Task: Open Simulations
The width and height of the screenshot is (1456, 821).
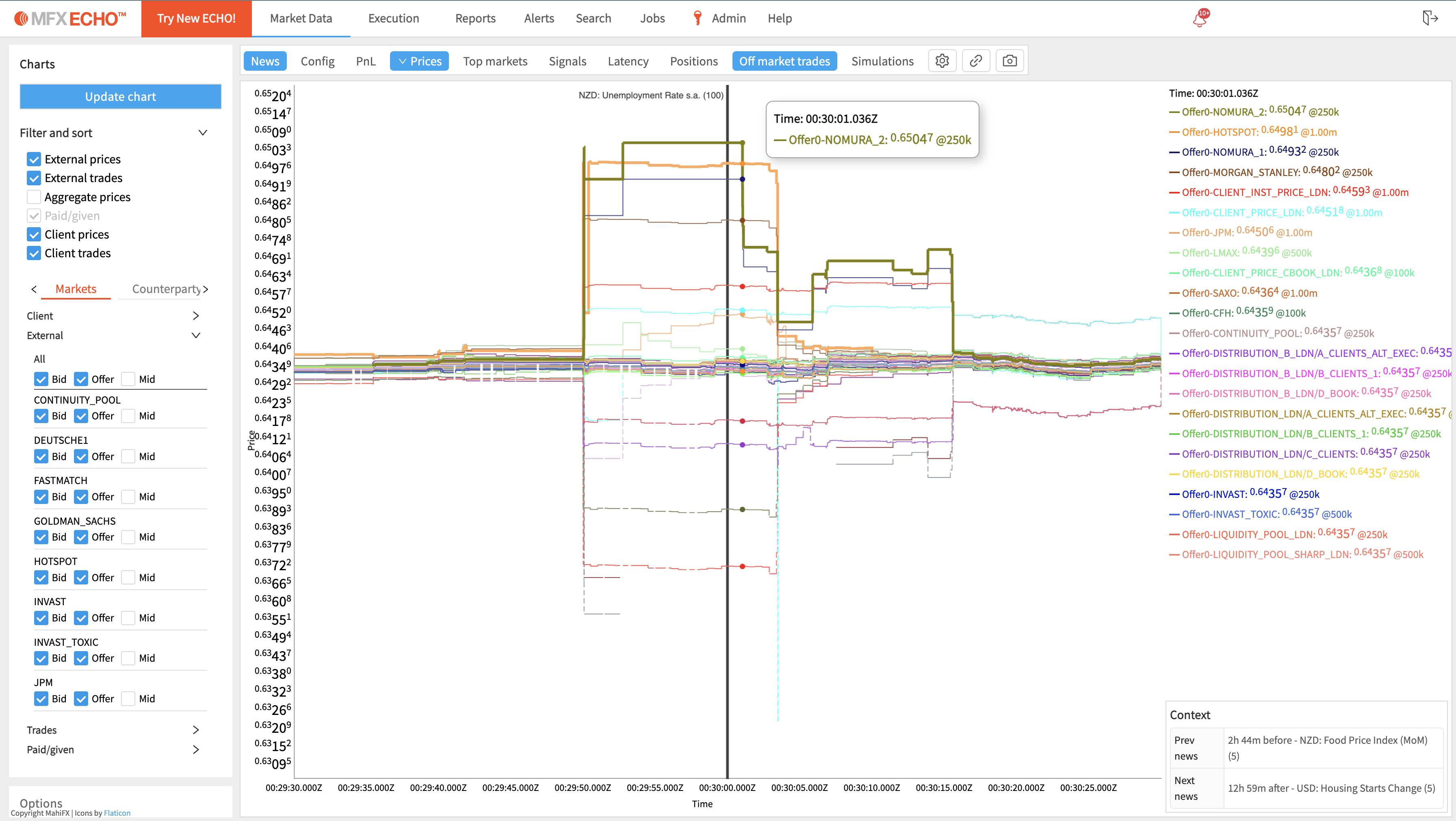Action: pos(882,61)
